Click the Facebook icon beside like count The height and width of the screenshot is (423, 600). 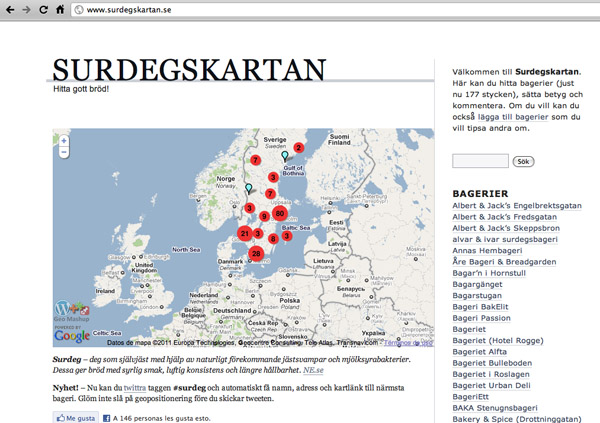[x=106, y=418]
